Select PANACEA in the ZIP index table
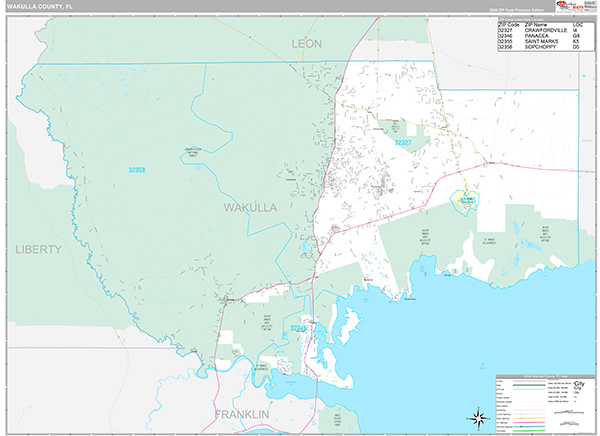 pyautogui.click(x=536, y=36)
